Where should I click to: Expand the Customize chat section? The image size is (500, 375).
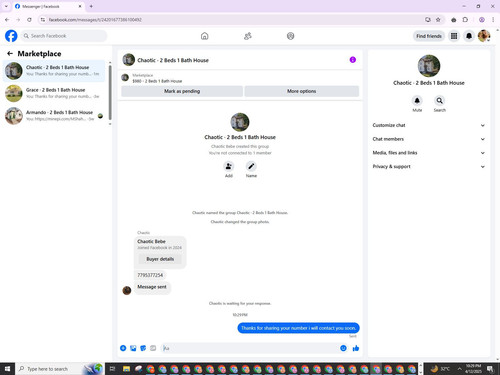pyautogui.click(x=428, y=125)
